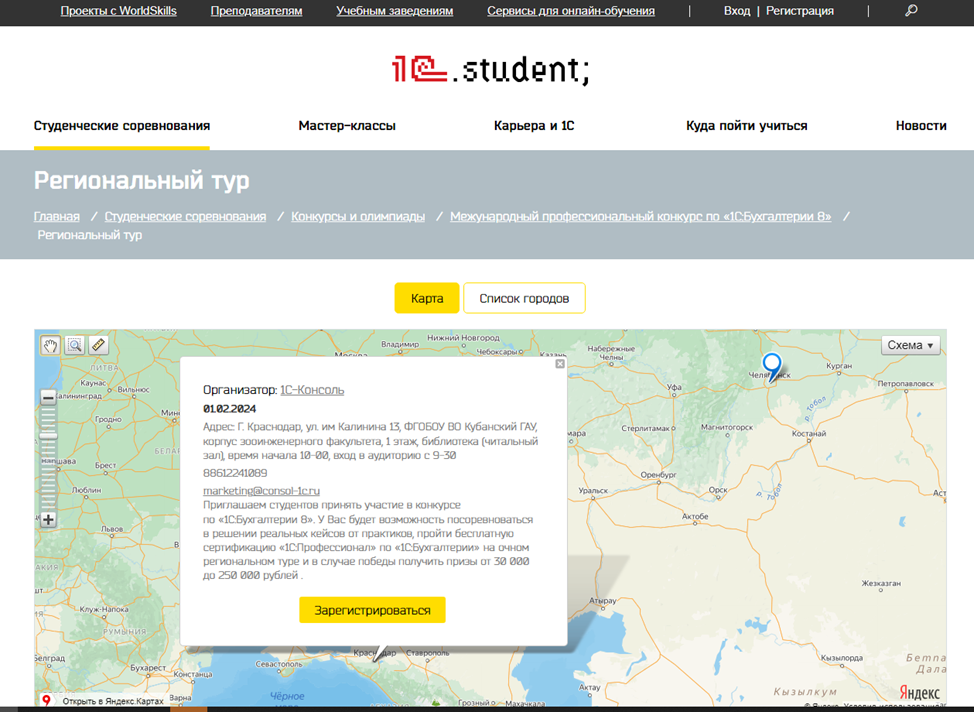Image resolution: width=974 pixels, height=712 pixels.
Task: Open Новости menu item
Action: pos(921,126)
